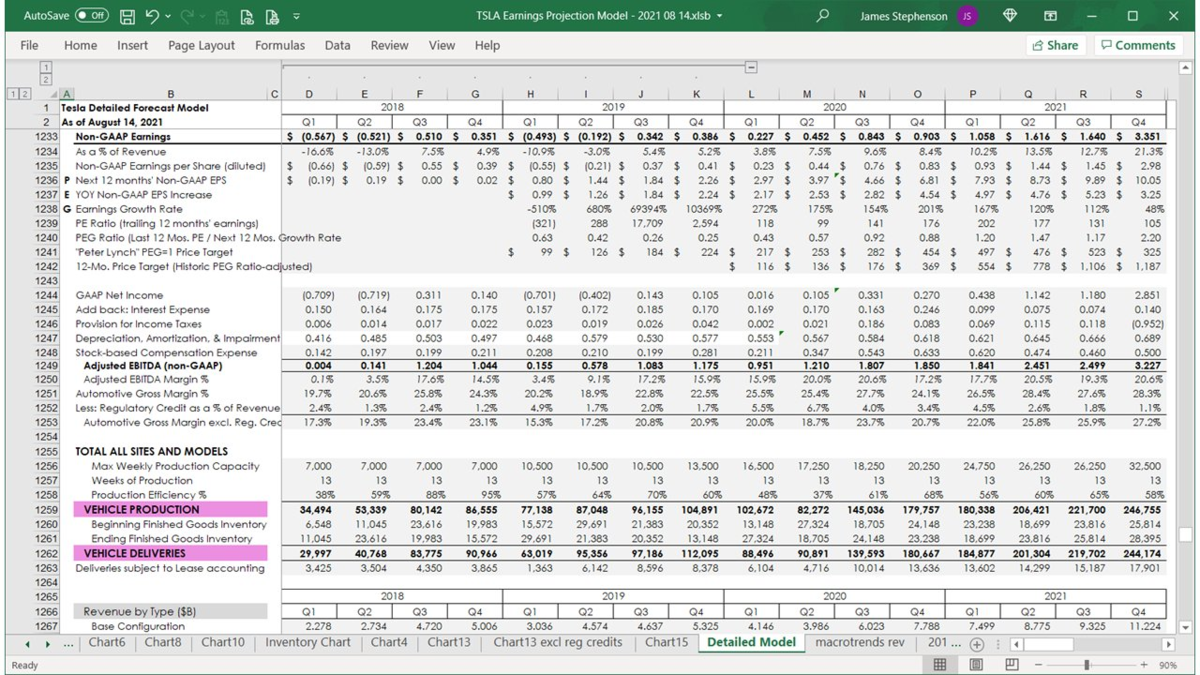Click the horizontal scrollbar right arrow

[1167, 645]
